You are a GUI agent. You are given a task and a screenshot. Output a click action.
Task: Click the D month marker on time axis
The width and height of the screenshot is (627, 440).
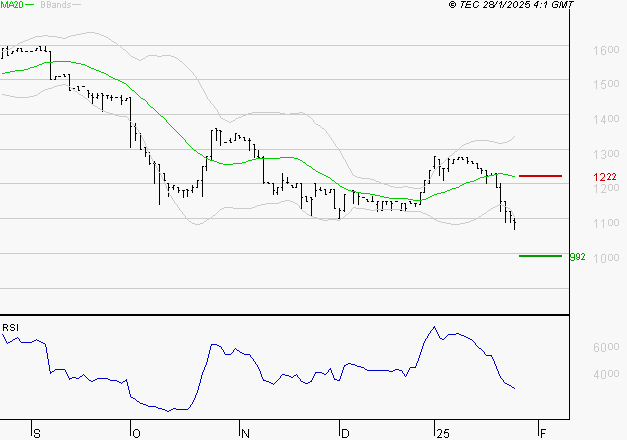345,434
